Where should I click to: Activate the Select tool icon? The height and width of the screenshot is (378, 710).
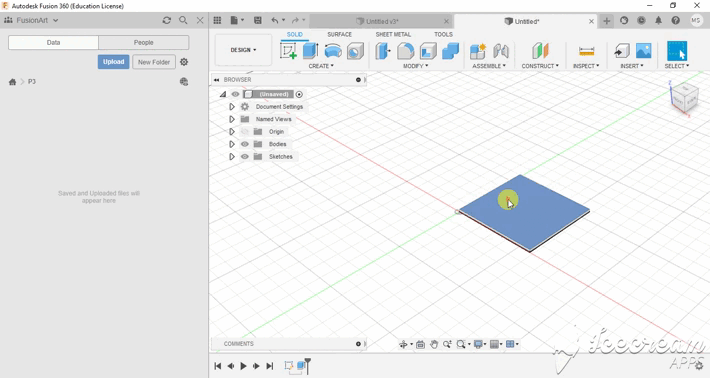[x=677, y=51]
